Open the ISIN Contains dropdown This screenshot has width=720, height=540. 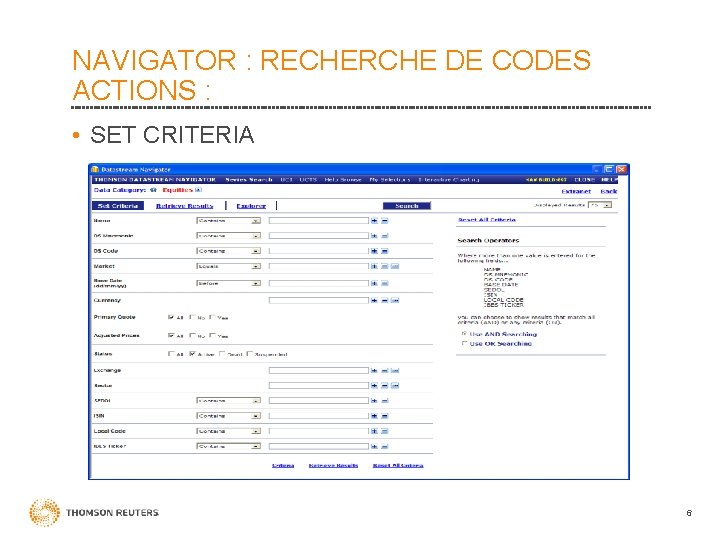click(229, 416)
